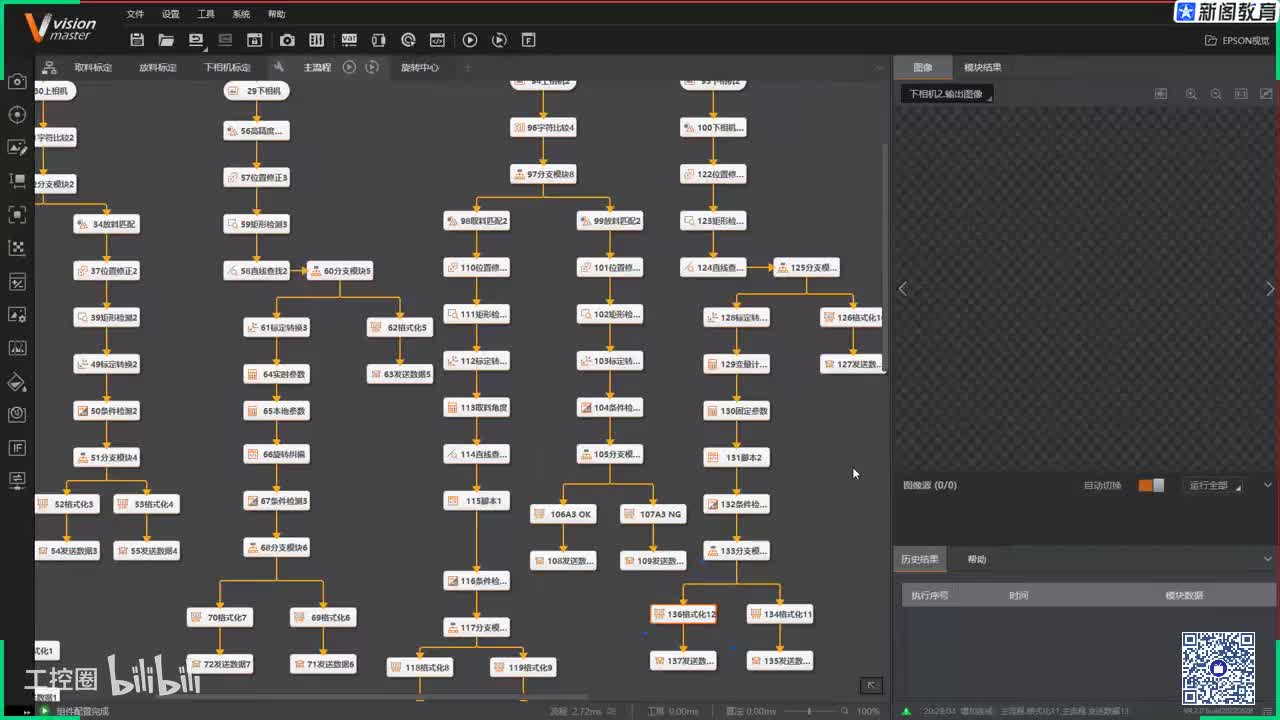Click the canvas vertical scrollbar
The image size is (1280, 720).
tap(884, 258)
